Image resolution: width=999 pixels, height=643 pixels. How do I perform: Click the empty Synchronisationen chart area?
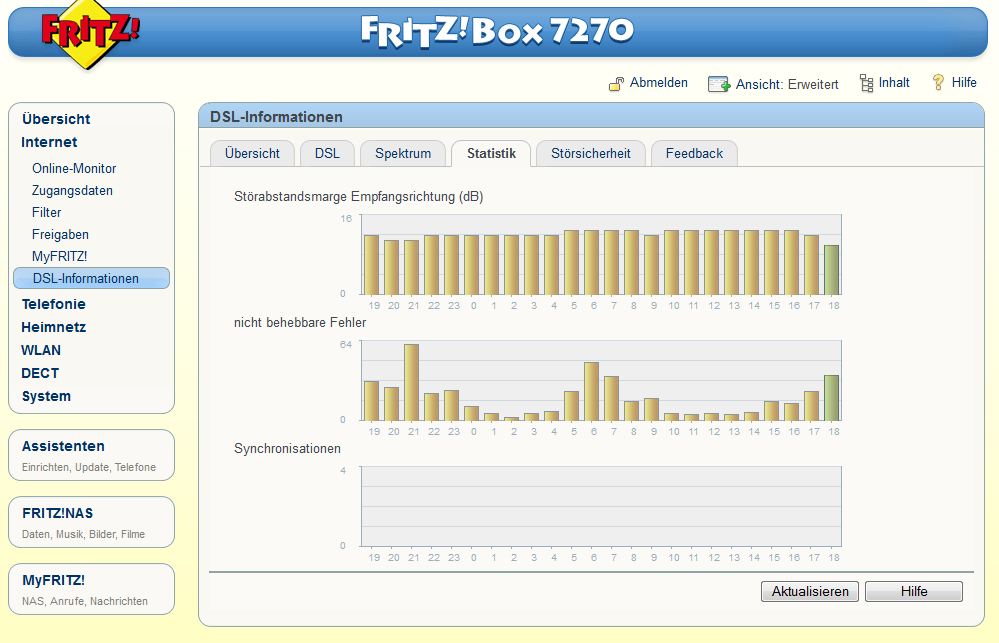601,506
